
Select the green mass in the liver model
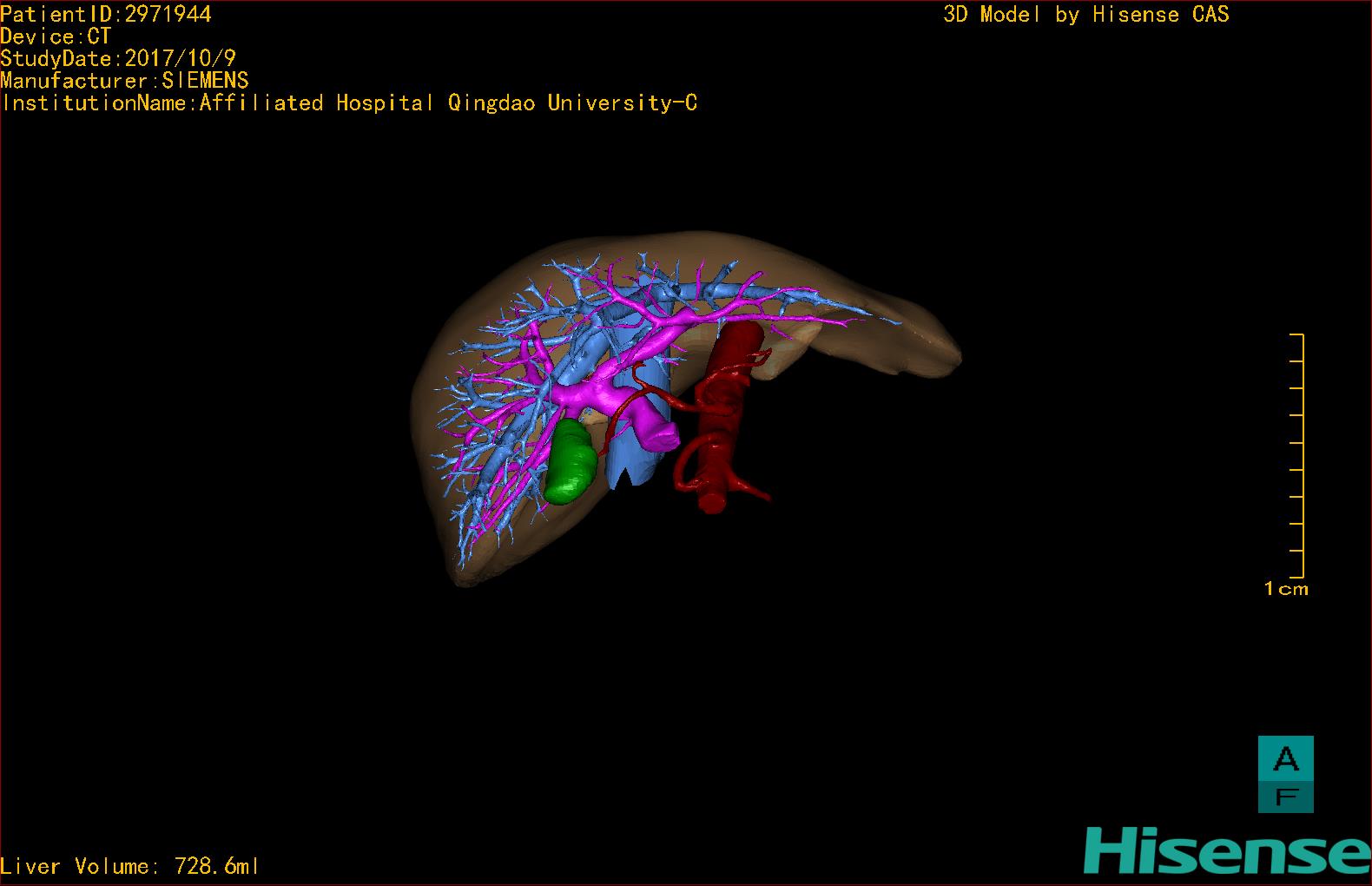click(x=570, y=462)
